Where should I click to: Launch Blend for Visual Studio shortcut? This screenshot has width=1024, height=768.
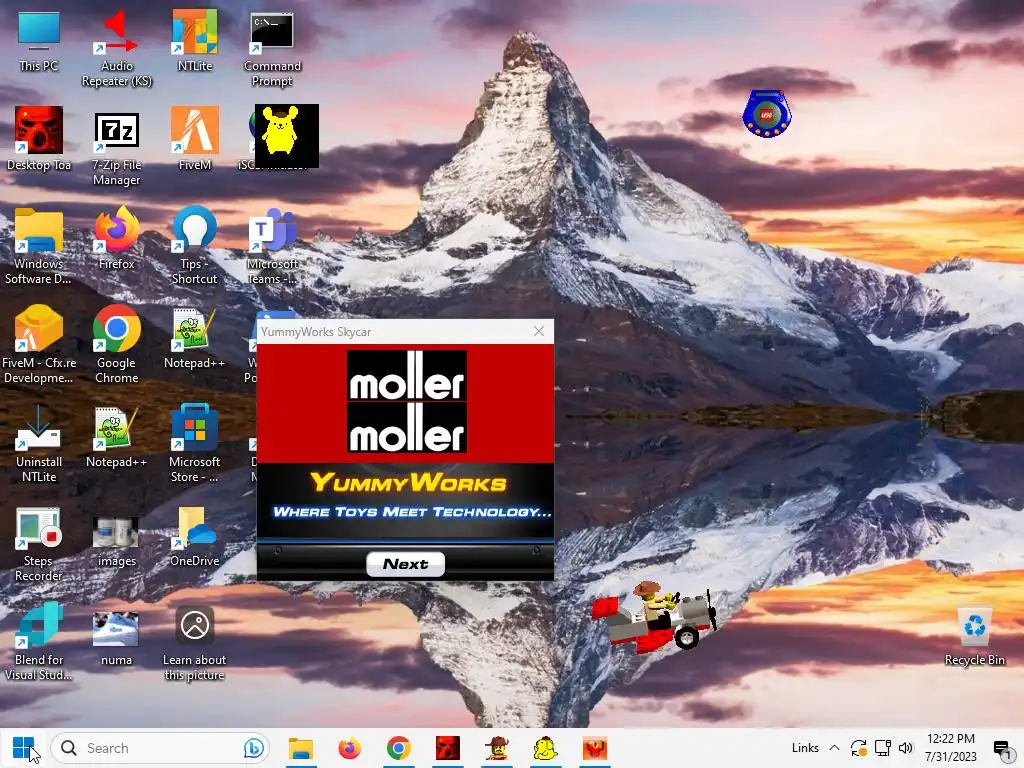coord(39,641)
